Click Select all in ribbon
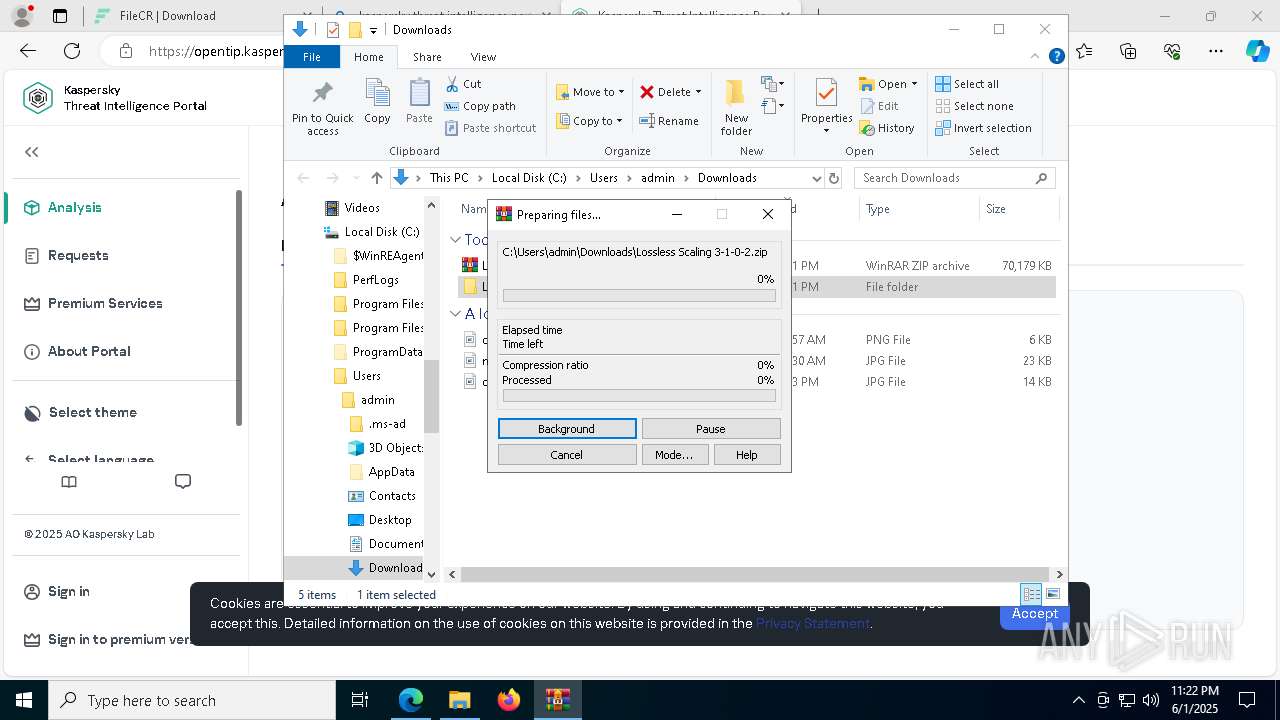The height and width of the screenshot is (720, 1280). tap(967, 84)
